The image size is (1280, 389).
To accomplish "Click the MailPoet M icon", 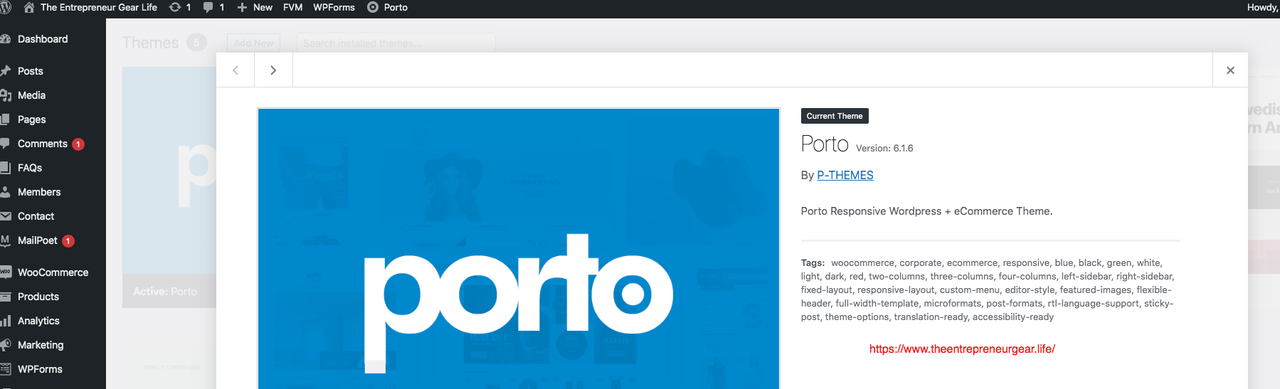I will coord(6,241).
